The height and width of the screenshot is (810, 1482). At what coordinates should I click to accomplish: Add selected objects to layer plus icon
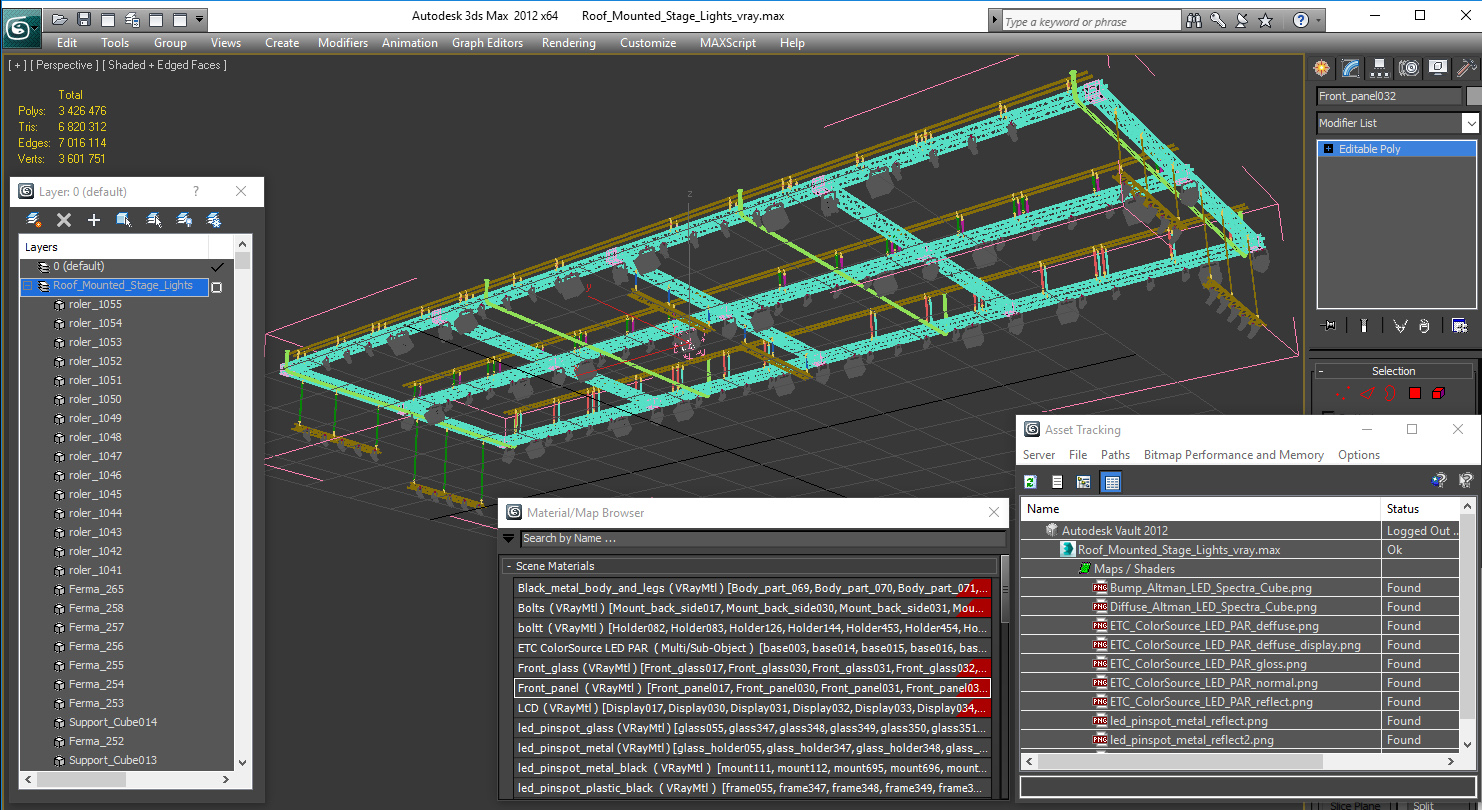(94, 220)
